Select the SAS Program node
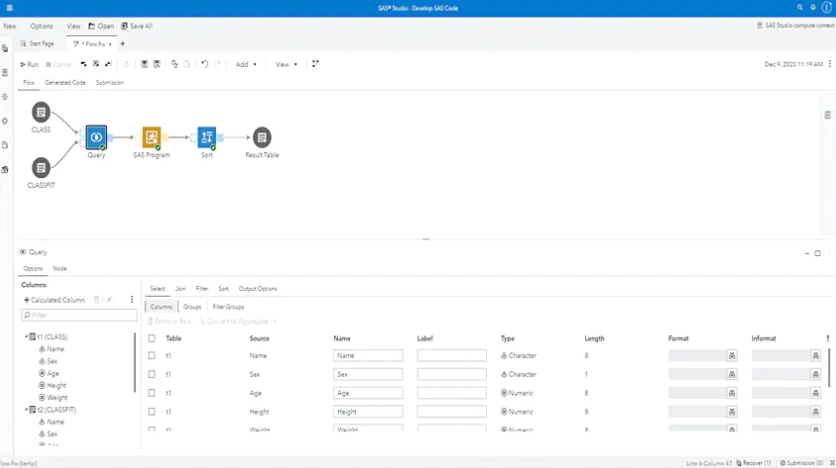 151,137
